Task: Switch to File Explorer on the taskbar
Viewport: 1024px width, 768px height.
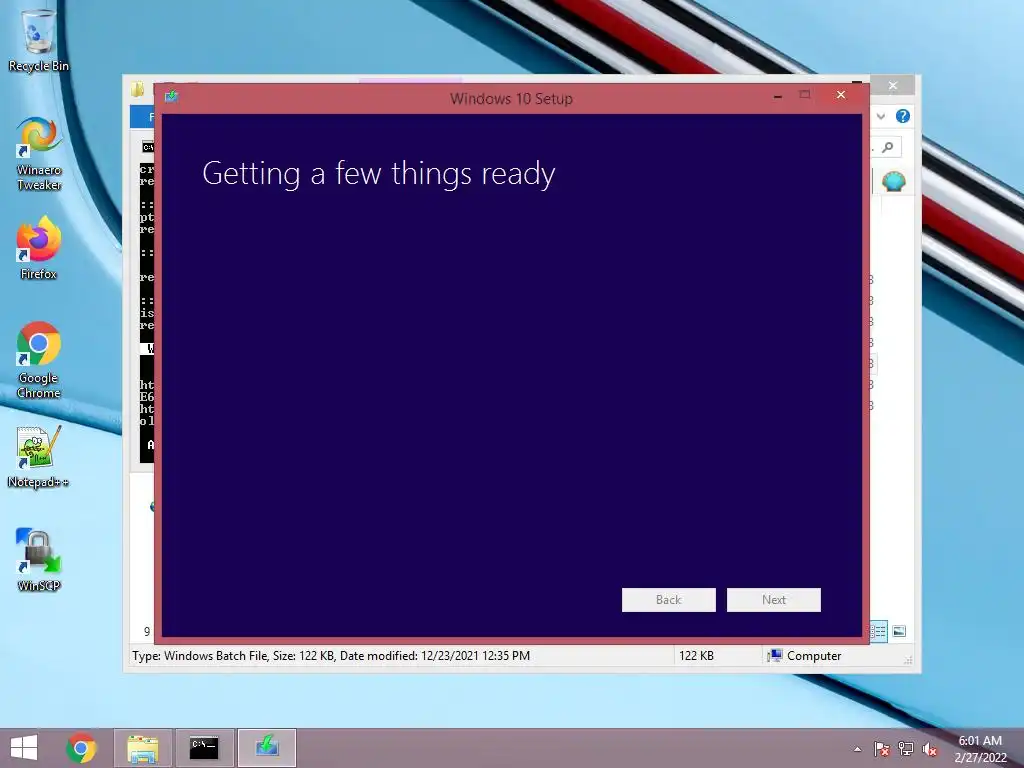Action: (143, 748)
